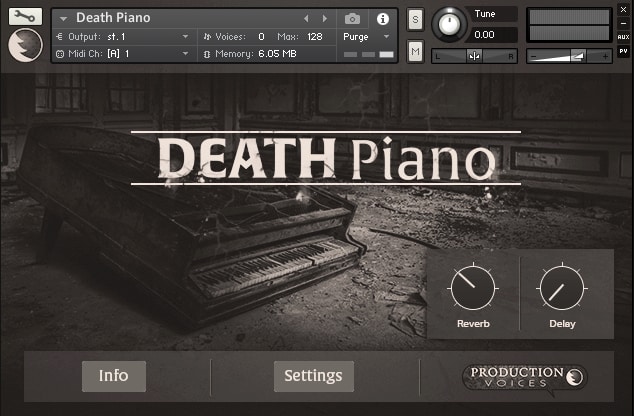
Task: Open the Info page
Action: click(x=114, y=376)
